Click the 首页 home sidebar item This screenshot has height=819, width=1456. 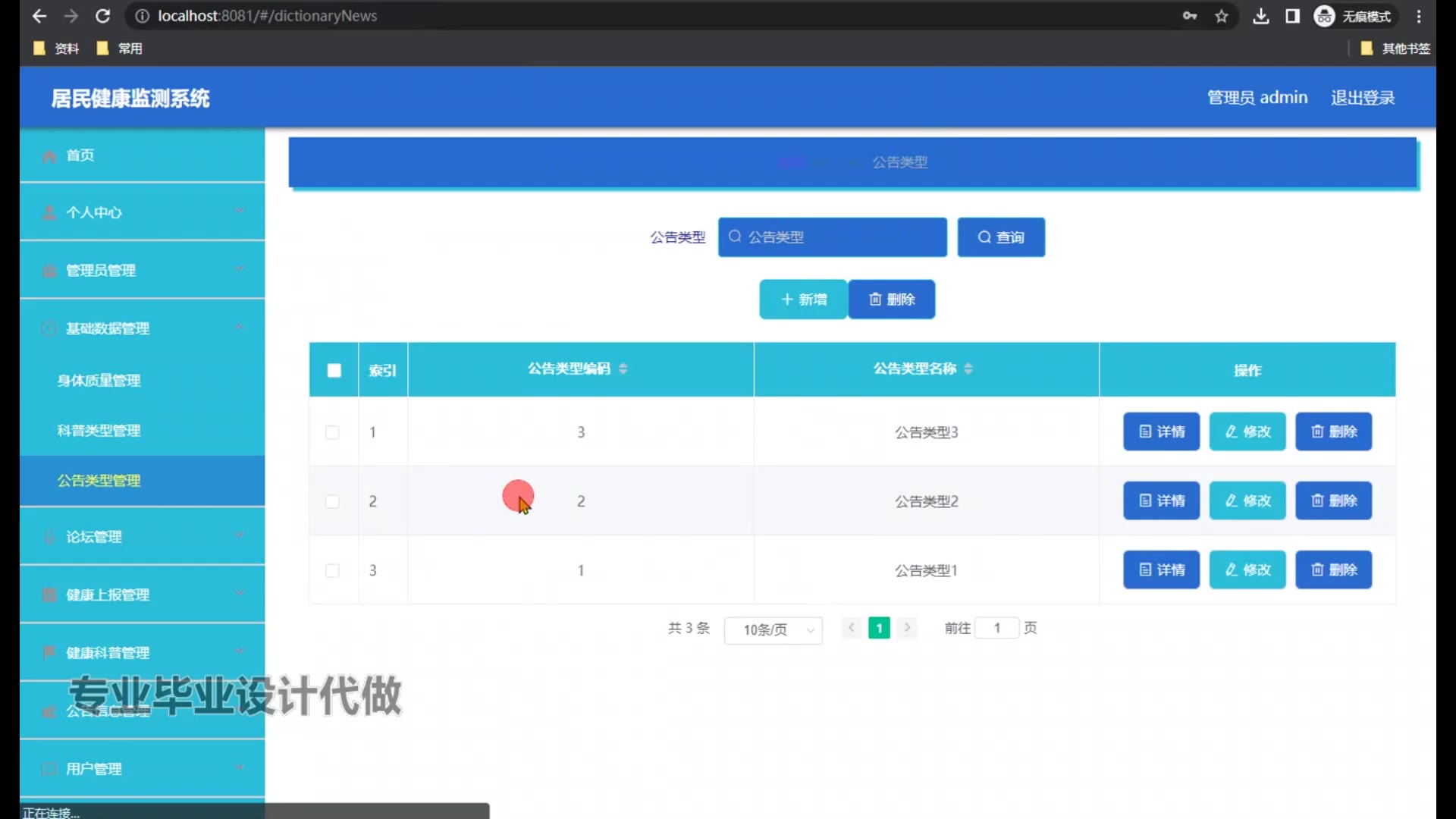tap(80, 155)
